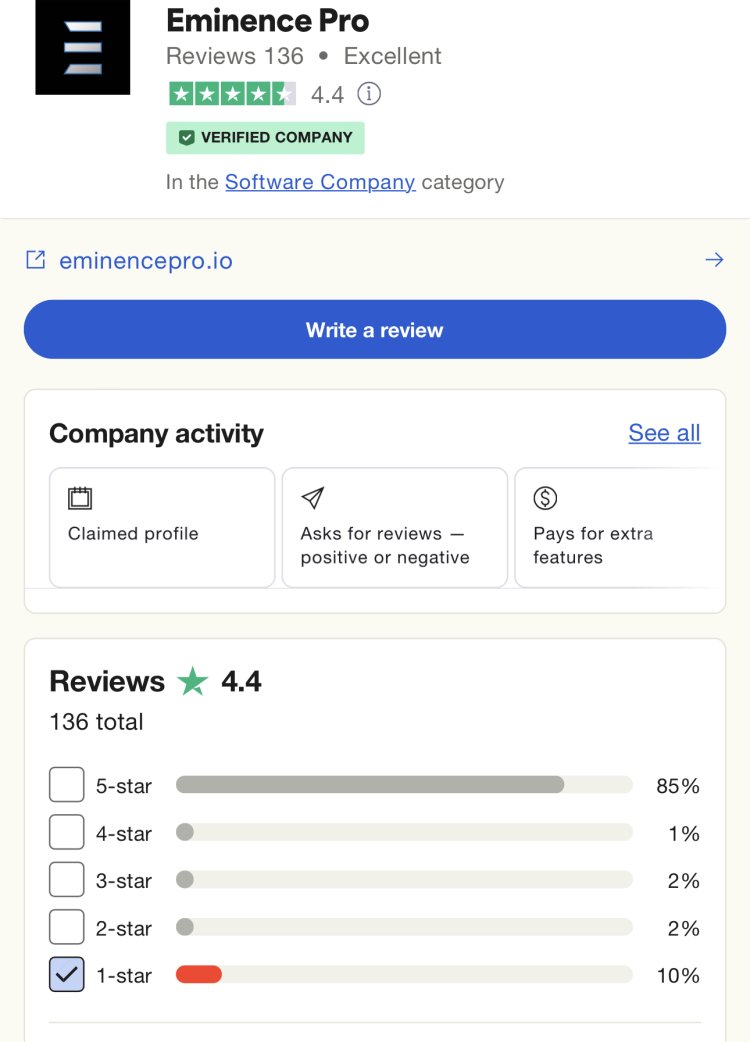The image size is (750, 1042).
Task: Uncheck the 1-star filter checkbox
Action: [66, 975]
